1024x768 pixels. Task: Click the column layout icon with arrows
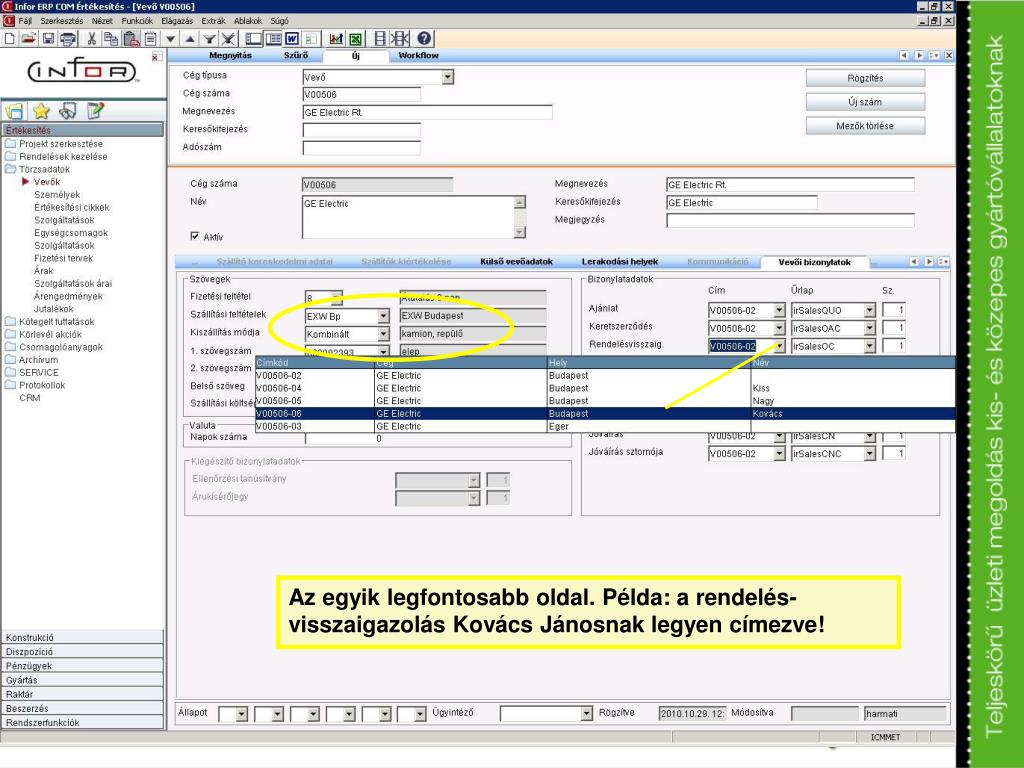[400, 39]
